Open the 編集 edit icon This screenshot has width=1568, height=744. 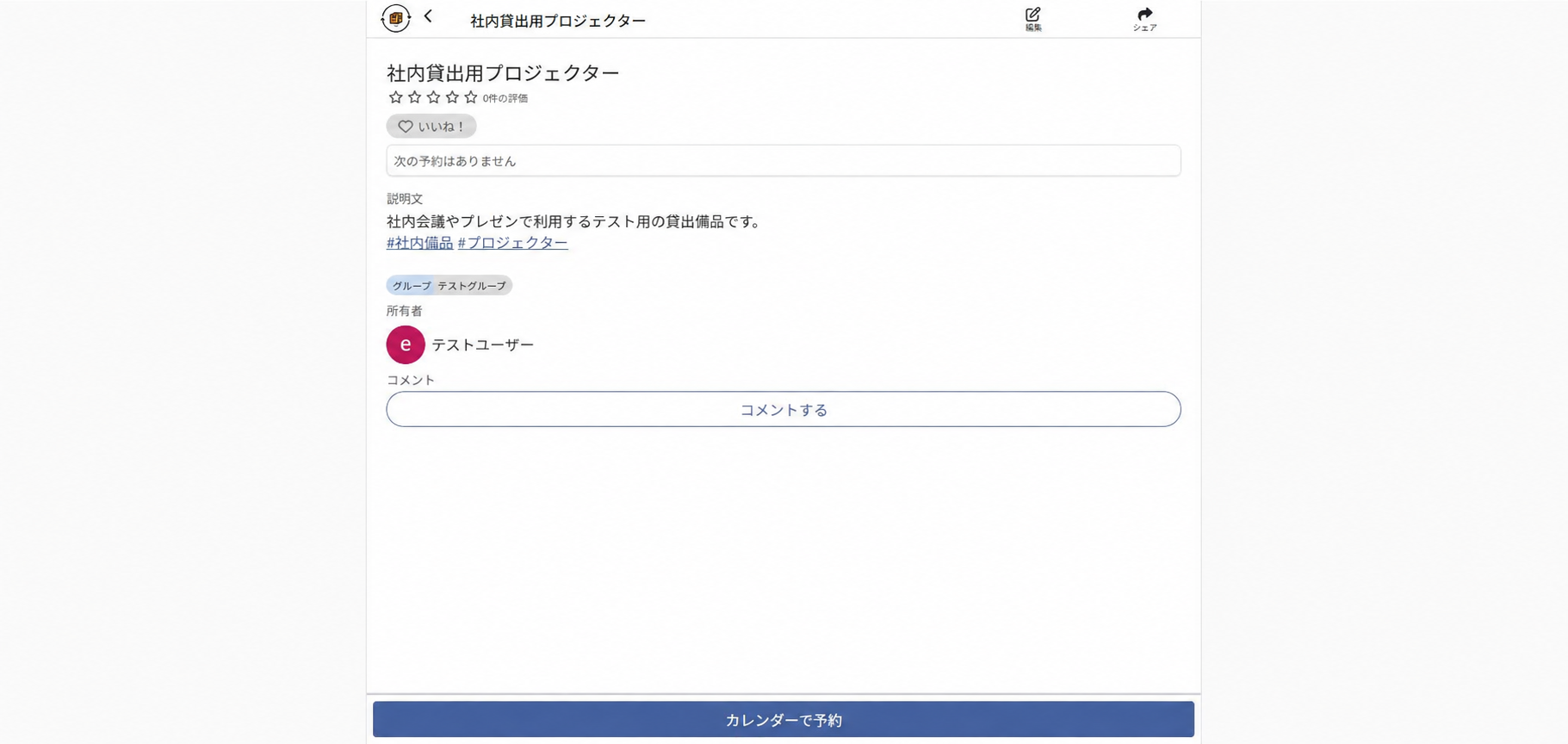tap(1033, 19)
